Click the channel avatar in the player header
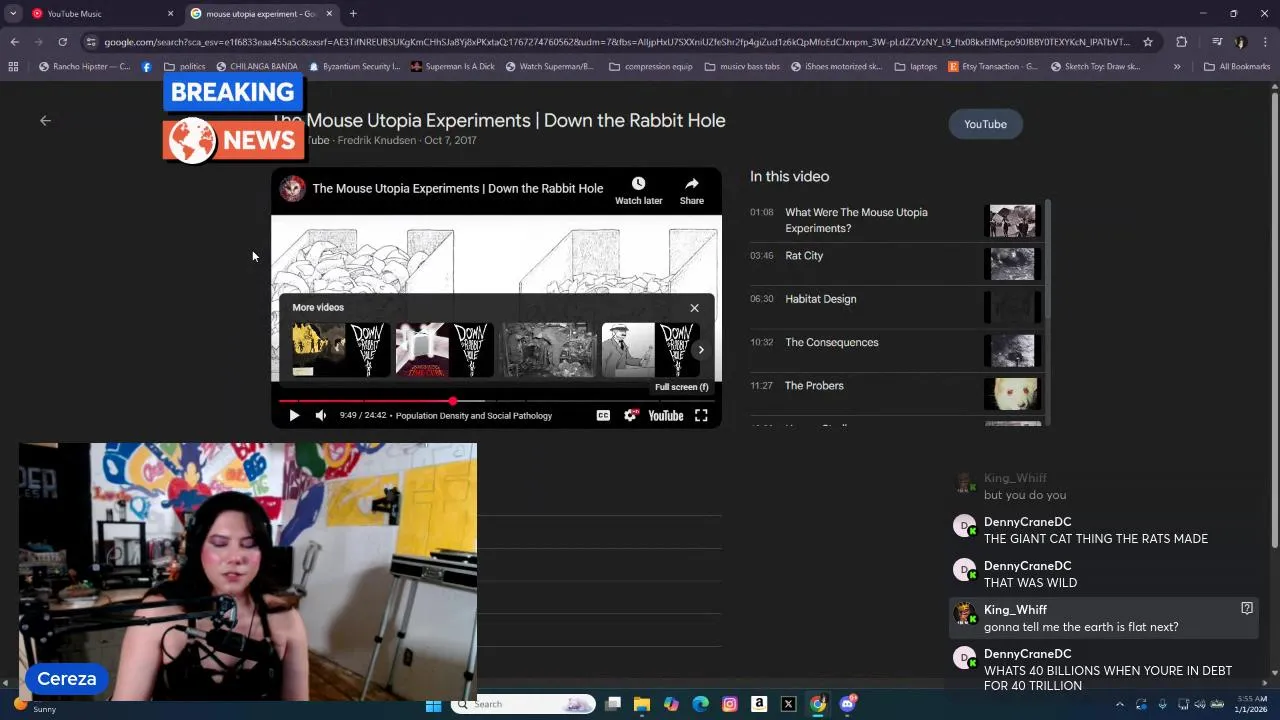Viewport: 1280px width, 720px height. click(x=292, y=188)
